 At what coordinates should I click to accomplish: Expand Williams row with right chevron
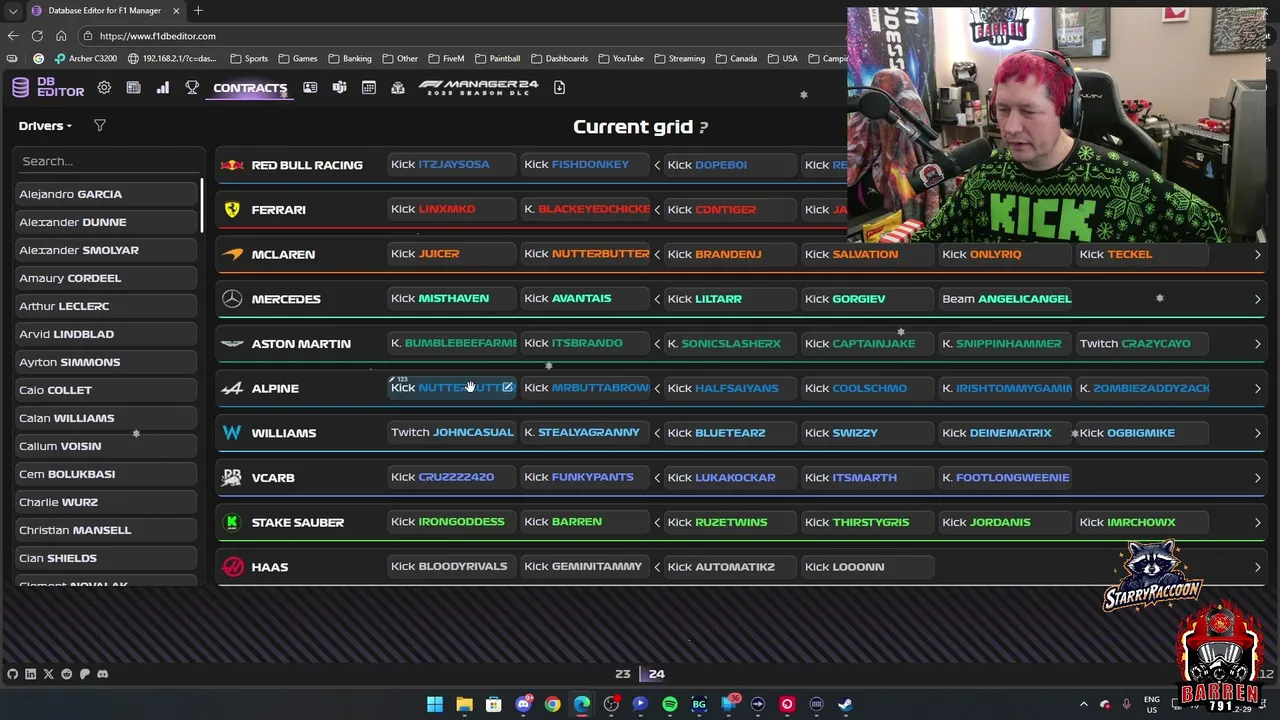1257,433
